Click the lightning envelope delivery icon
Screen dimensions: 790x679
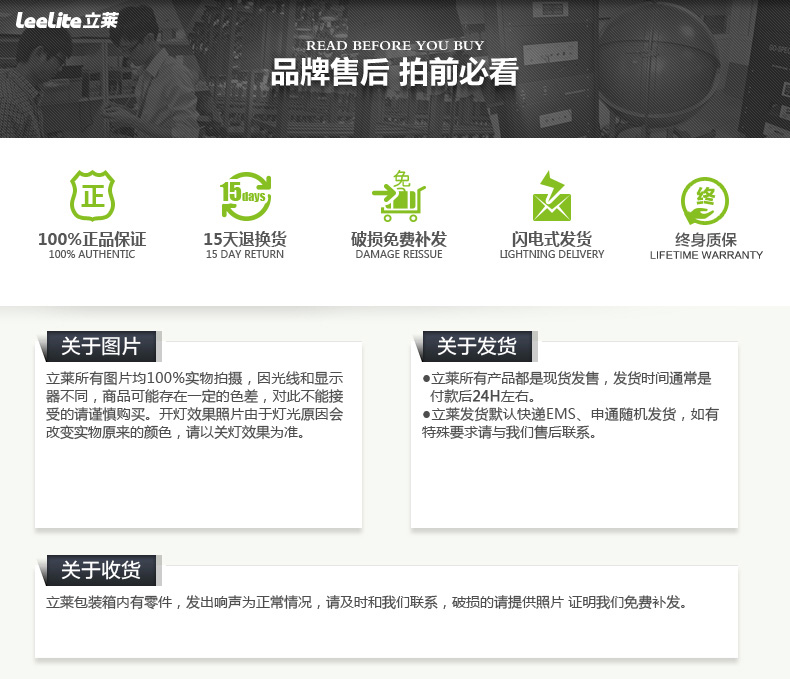pos(552,196)
